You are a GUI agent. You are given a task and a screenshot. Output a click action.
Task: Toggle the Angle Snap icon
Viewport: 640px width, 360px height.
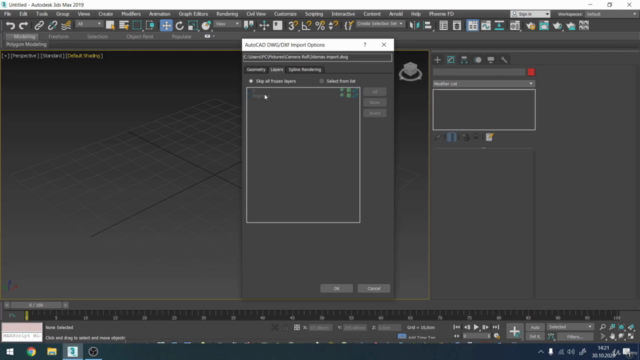click(x=307, y=26)
